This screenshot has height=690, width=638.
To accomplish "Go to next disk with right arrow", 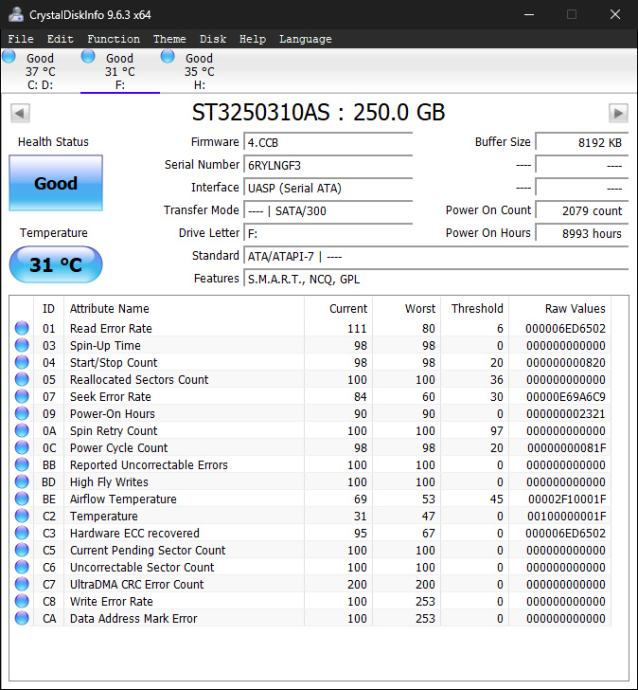I will coord(618,114).
